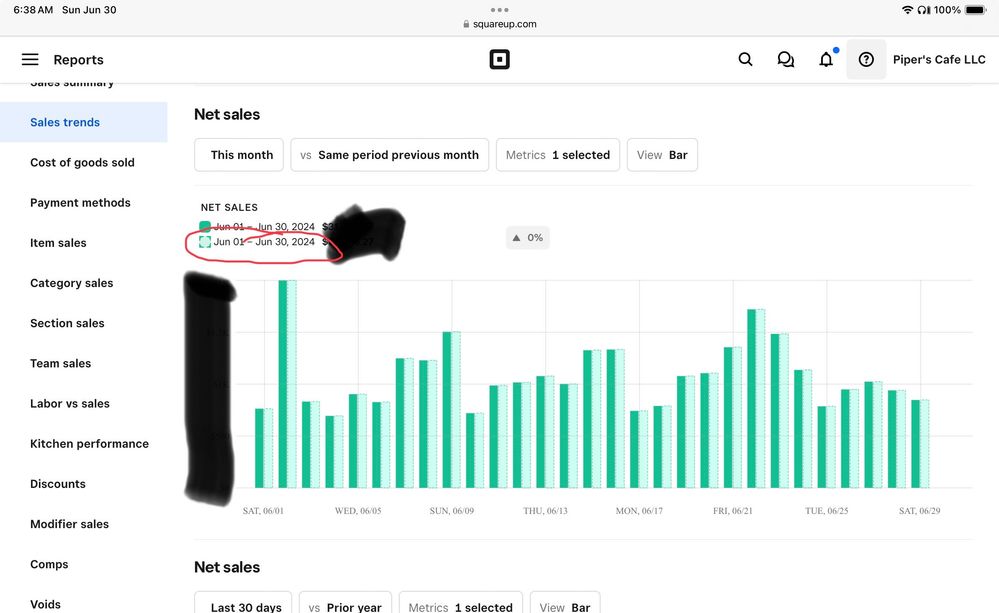Viewport: 999px width, 613px height.
Task: Open the This month date range dropdown
Action: pos(240,155)
